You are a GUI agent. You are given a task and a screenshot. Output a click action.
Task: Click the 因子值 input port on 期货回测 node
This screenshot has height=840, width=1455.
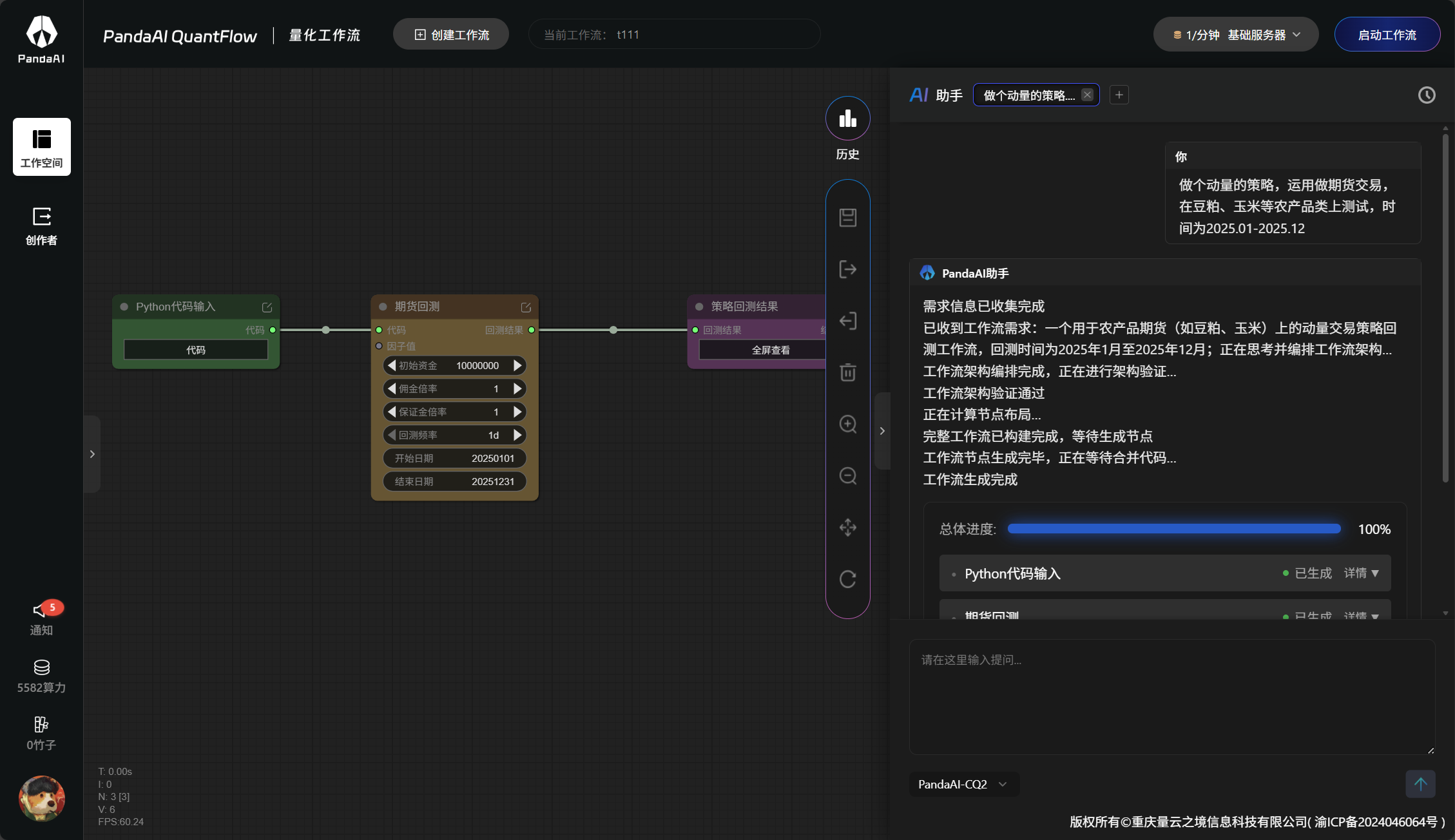click(x=379, y=346)
